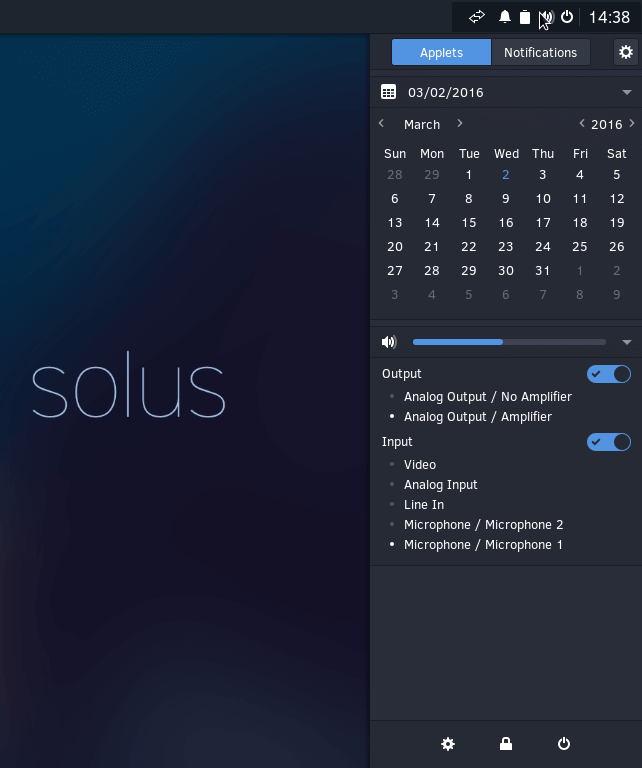
Task: Open power options at panel bottom
Action: coord(564,744)
